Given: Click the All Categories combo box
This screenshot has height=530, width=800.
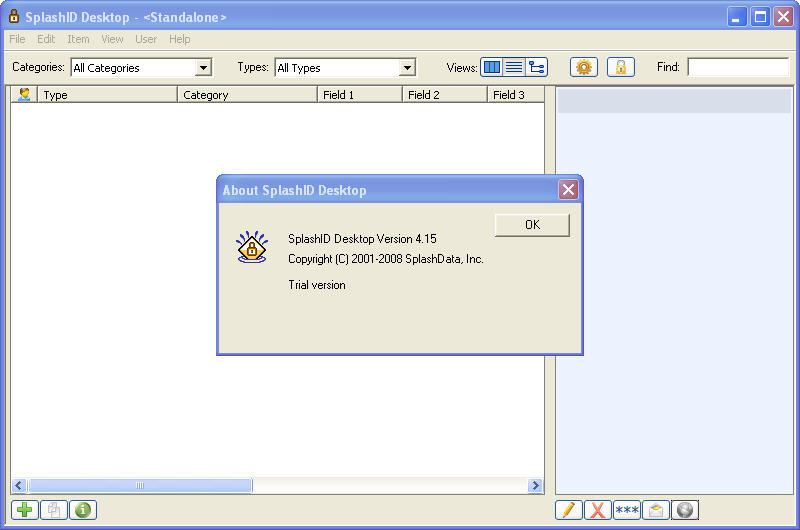Looking at the screenshot, I should click(x=141, y=67).
